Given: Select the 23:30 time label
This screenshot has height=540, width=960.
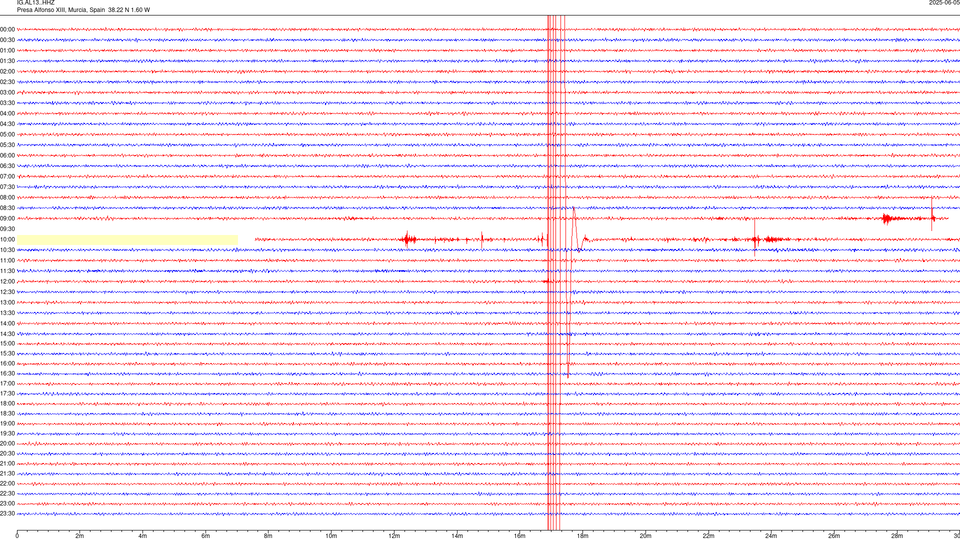Looking at the screenshot, I should pos(7,514).
